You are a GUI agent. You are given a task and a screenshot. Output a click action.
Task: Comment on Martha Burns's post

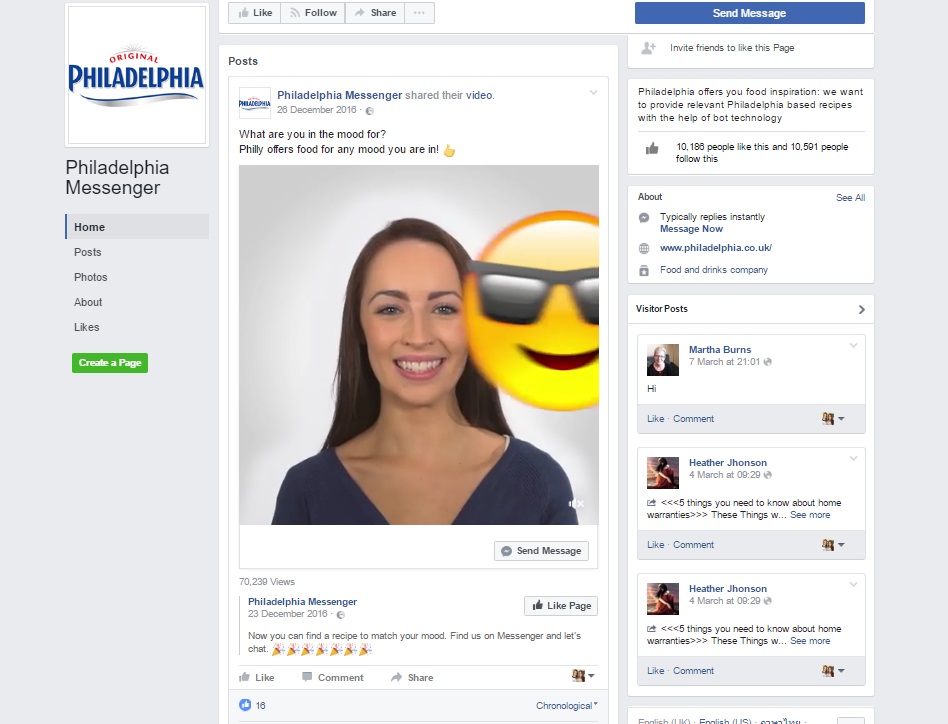(693, 419)
